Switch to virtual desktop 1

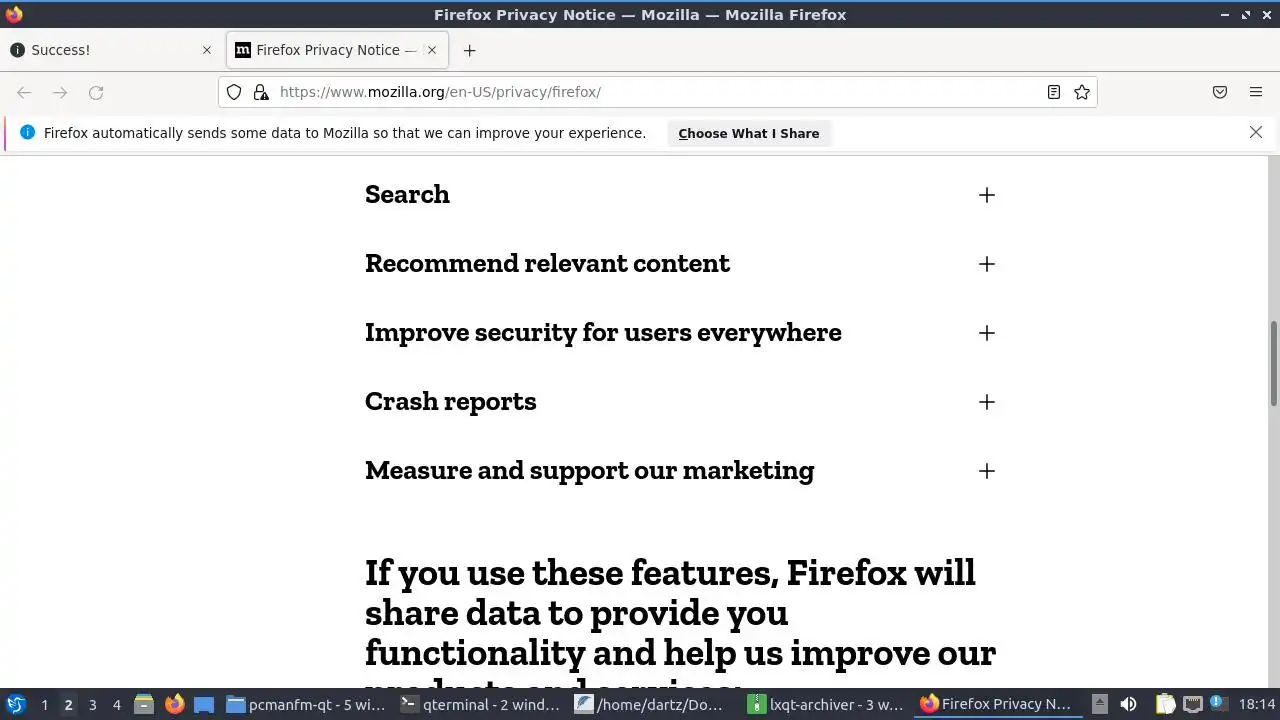point(44,705)
